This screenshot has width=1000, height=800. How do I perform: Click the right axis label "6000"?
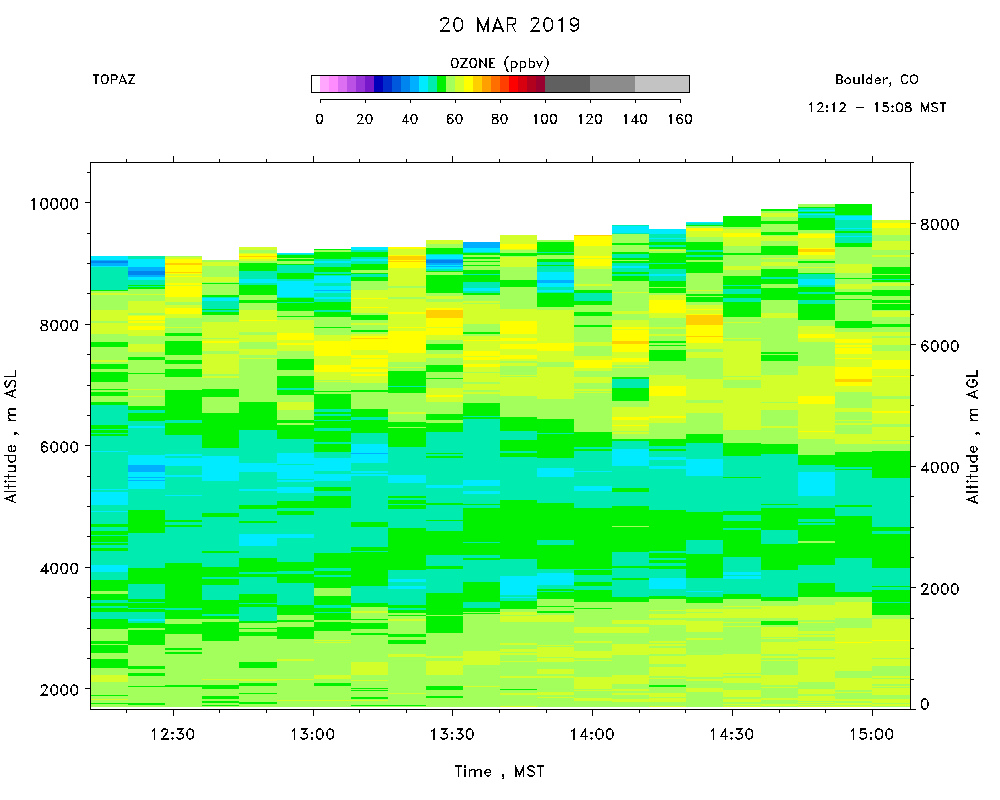[939, 346]
